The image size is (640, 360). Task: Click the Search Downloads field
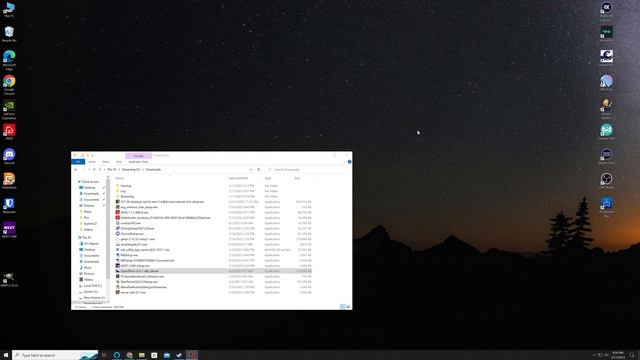coord(307,169)
